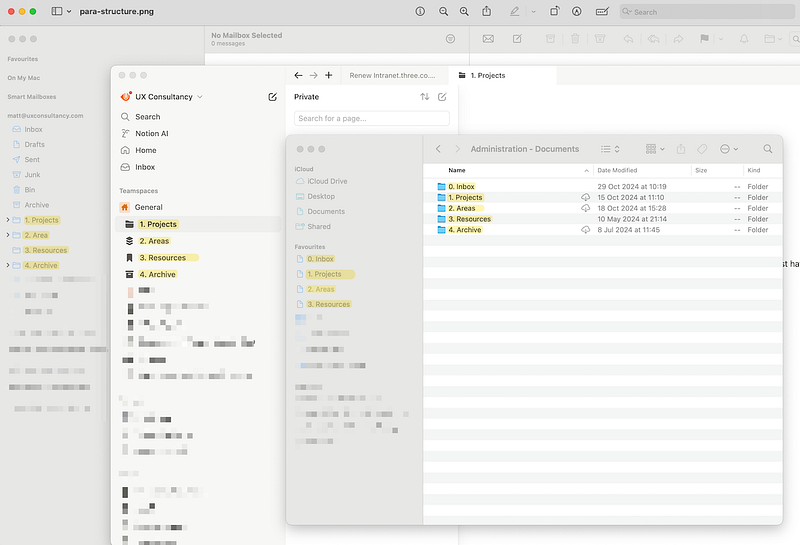
Task: Open the highlight pen options chevron
Action: click(x=533, y=12)
